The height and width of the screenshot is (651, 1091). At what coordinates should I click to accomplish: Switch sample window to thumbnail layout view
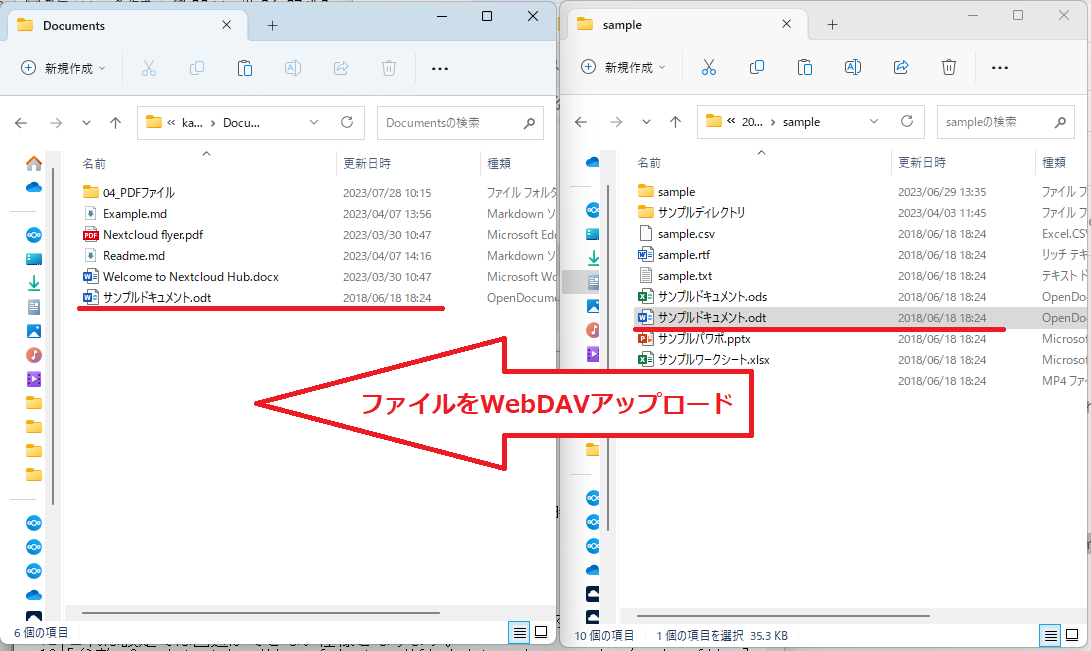(x=1073, y=635)
